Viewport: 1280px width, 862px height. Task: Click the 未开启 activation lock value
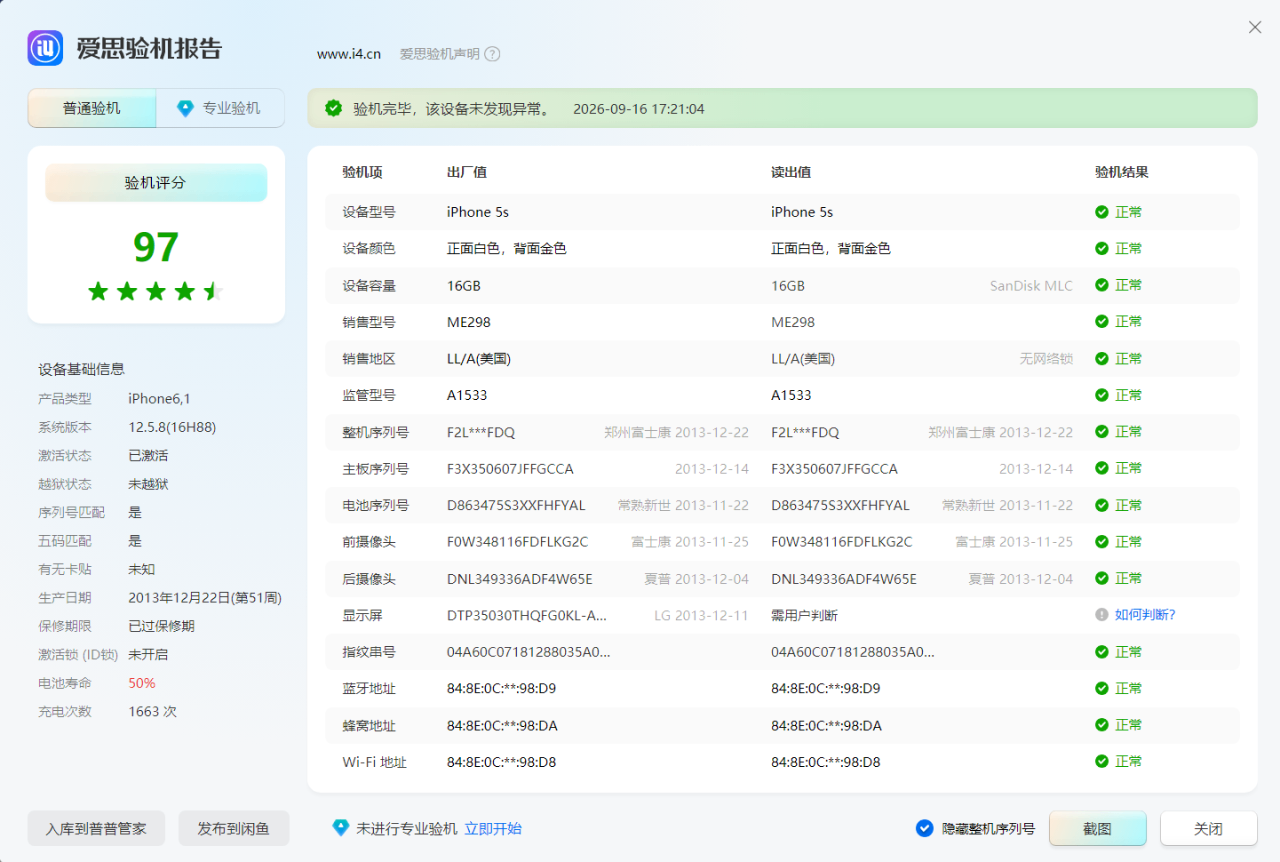coord(148,655)
